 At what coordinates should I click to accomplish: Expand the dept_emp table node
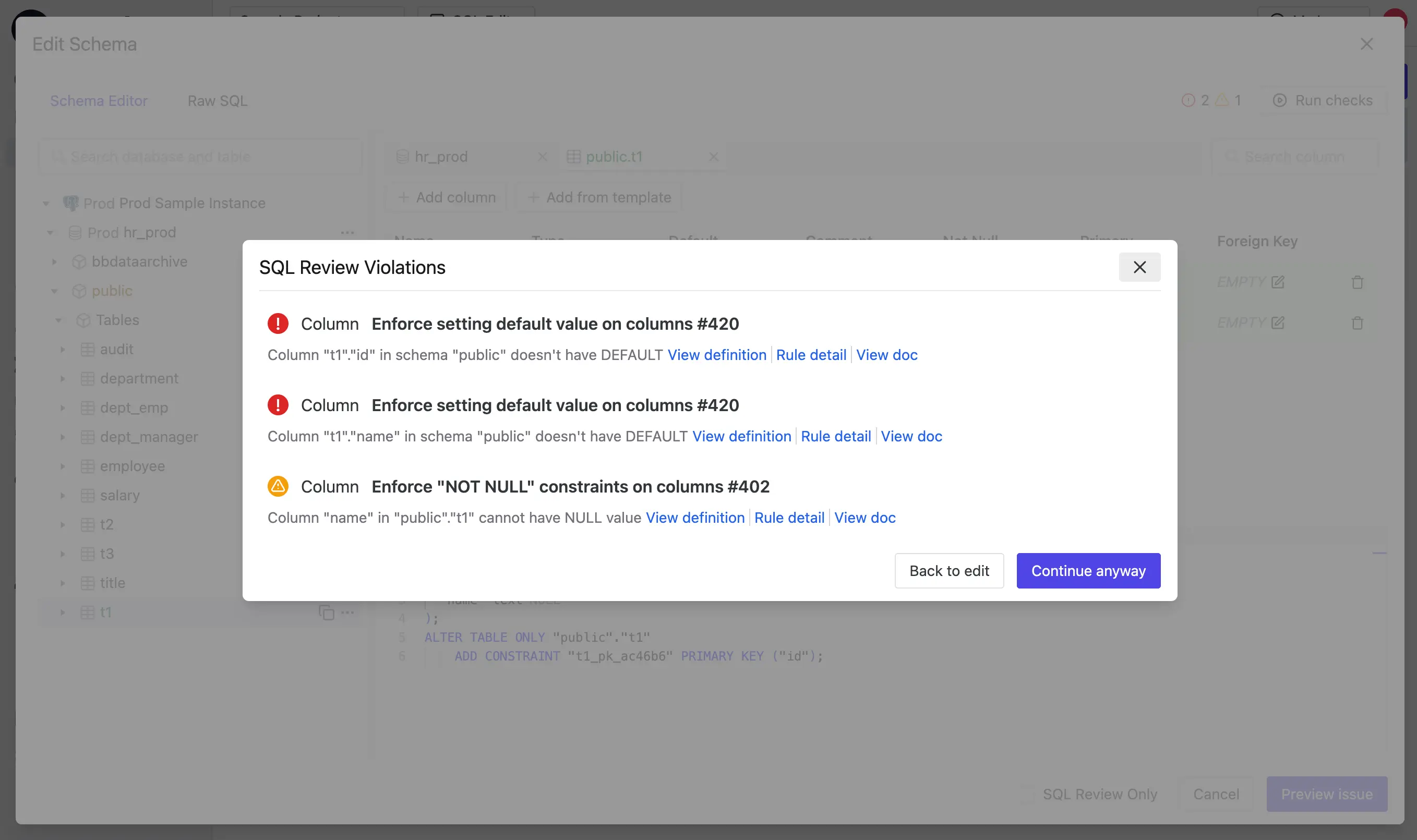point(63,407)
